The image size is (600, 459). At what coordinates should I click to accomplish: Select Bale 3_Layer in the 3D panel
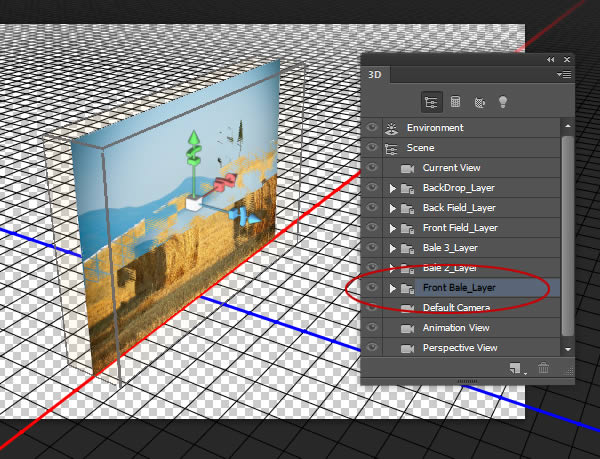[x=471, y=247]
